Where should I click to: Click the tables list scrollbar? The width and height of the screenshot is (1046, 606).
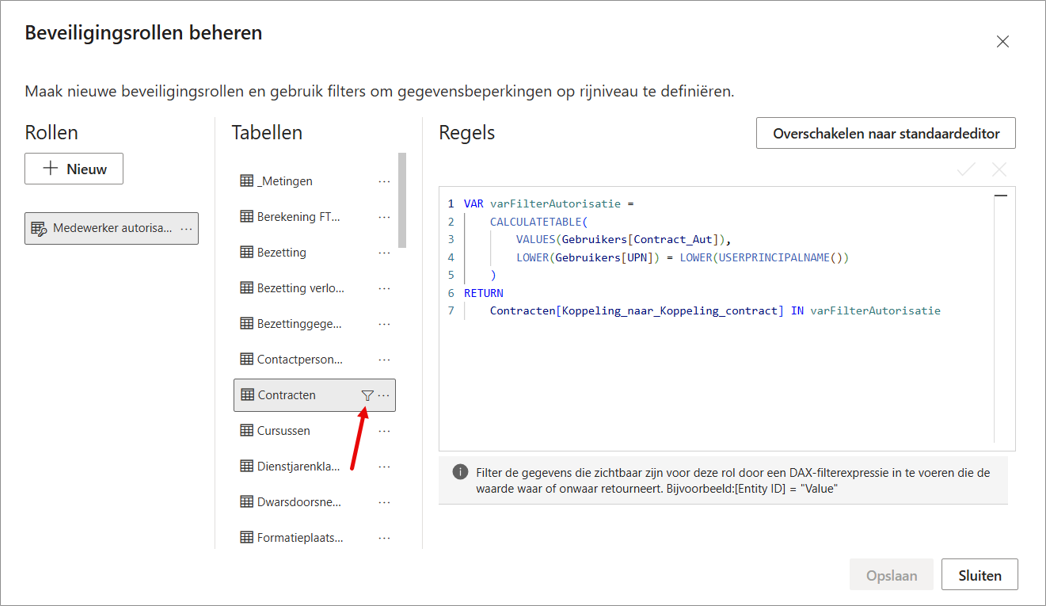click(x=402, y=200)
